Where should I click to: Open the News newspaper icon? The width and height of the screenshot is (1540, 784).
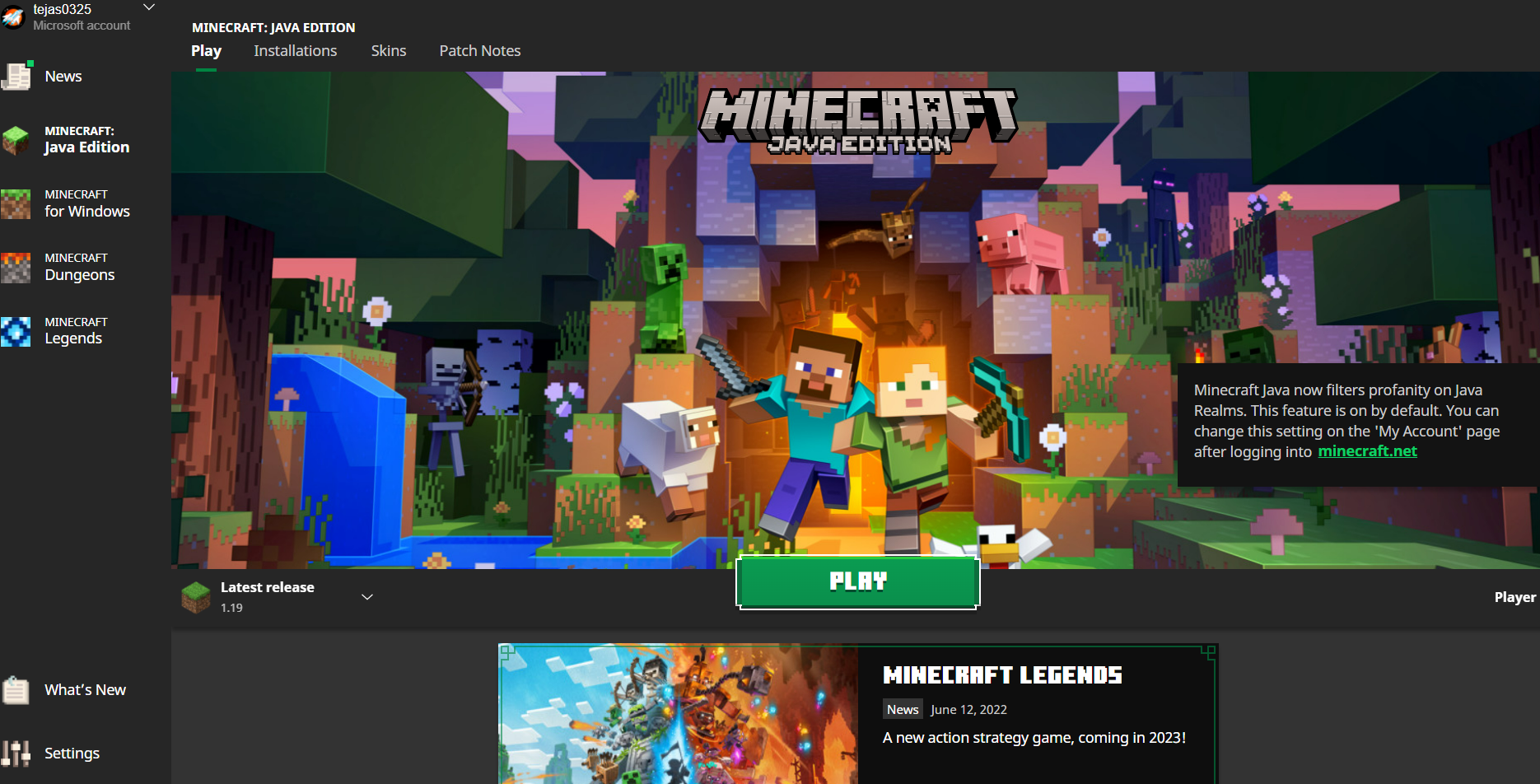pyautogui.click(x=16, y=76)
